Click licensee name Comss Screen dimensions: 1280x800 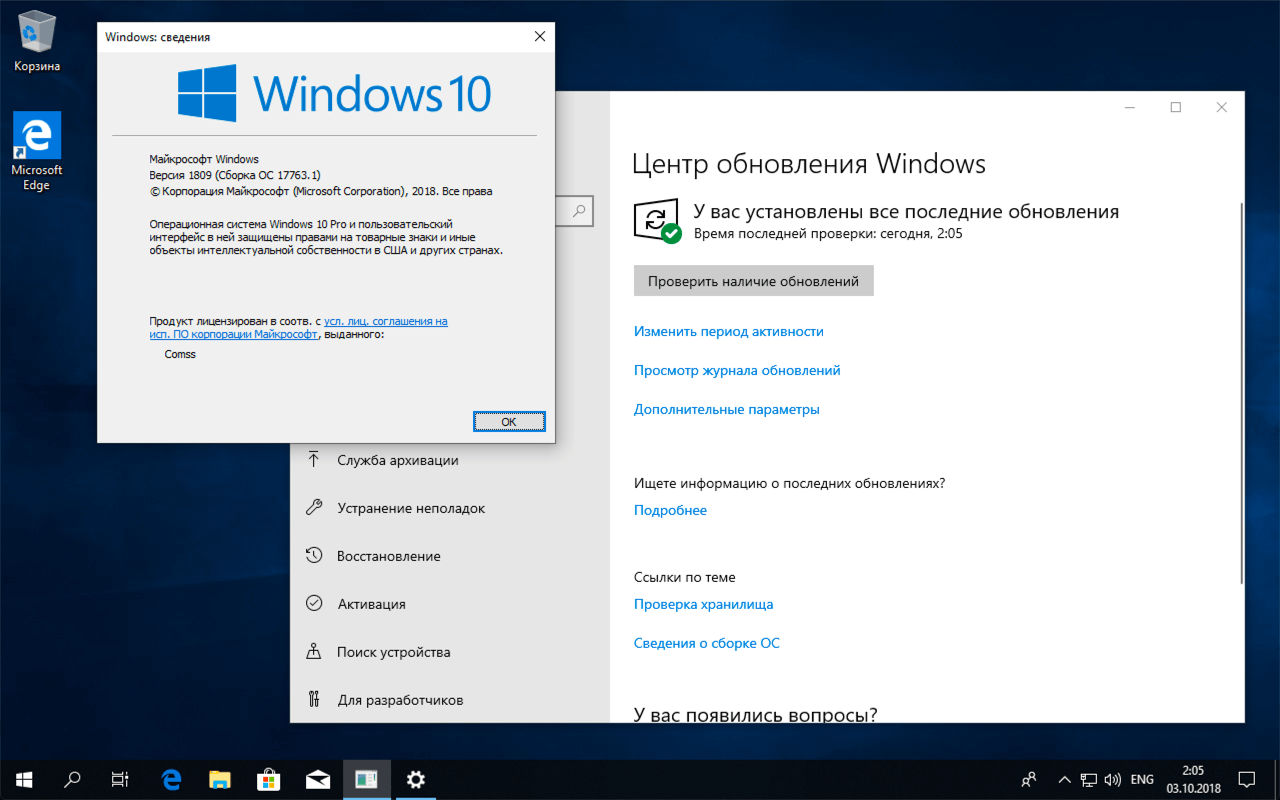[x=180, y=354]
